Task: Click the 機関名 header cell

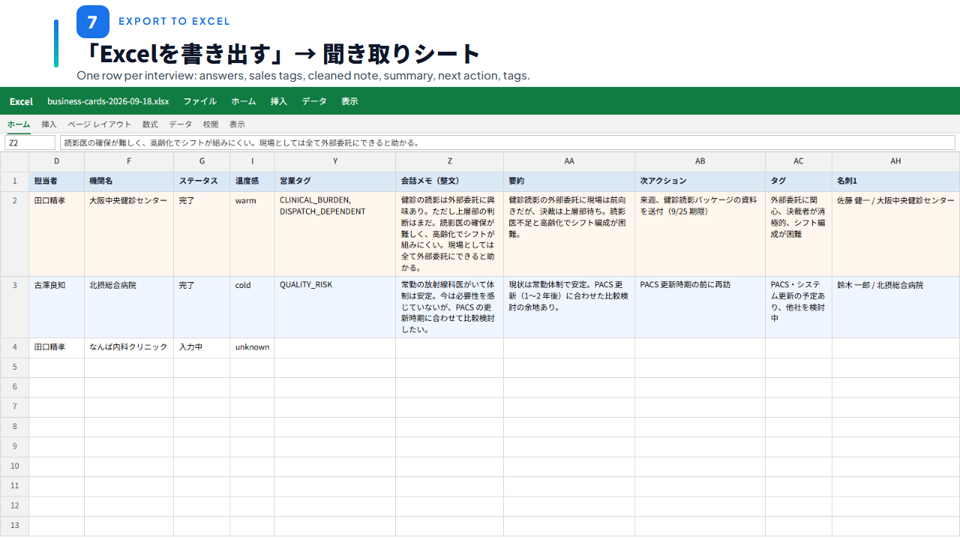Action: coord(129,181)
